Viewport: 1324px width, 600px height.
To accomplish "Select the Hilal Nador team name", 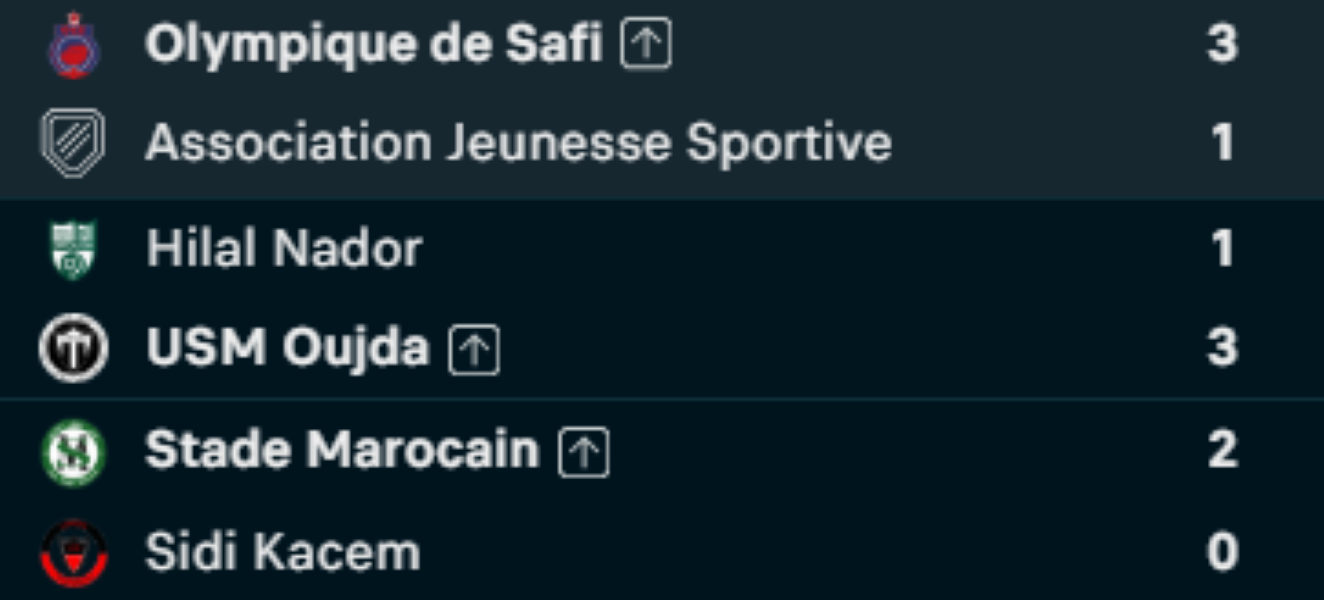I will [284, 248].
